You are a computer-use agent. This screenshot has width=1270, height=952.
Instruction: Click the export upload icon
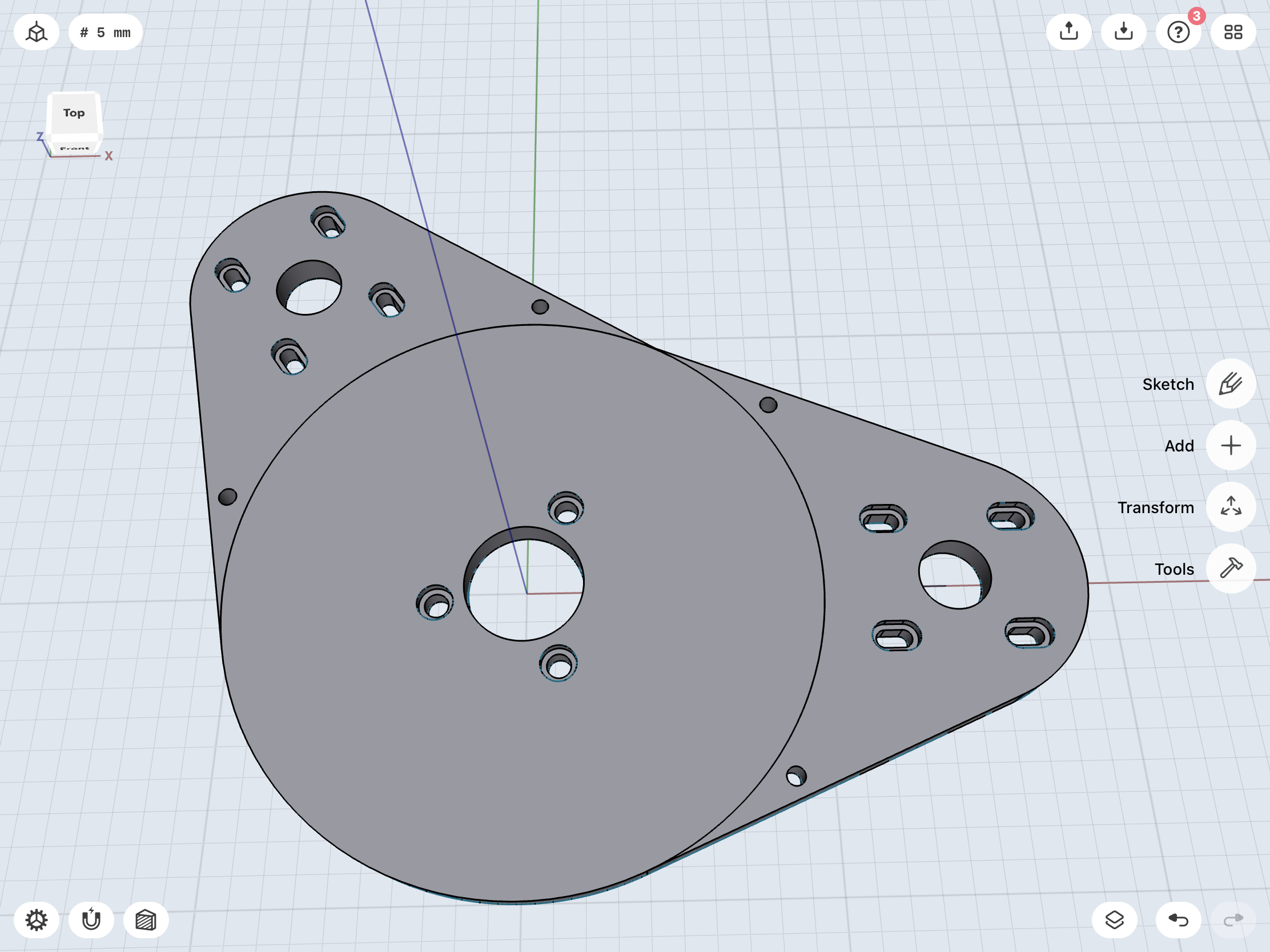click(x=1068, y=31)
